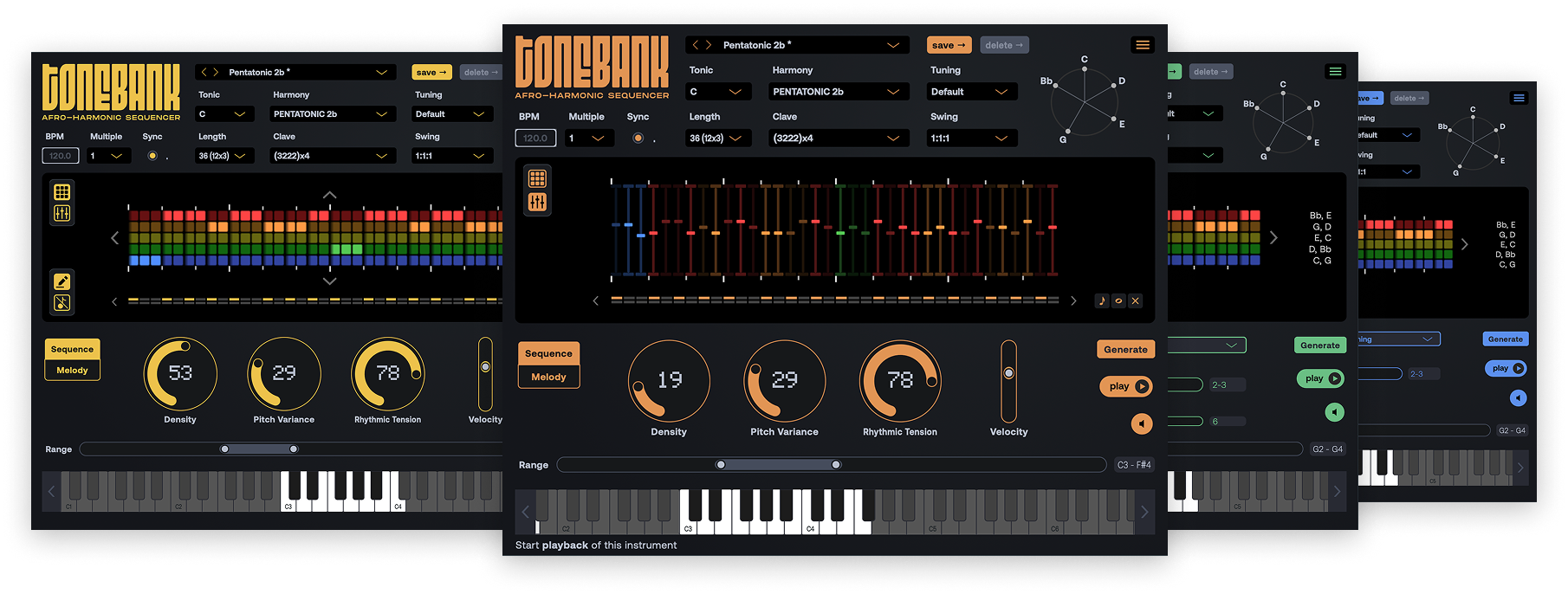Click the crossed-out note icon in yellow window
The width and height of the screenshot is (1568, 594).
pyautogui.click(x=62, y=303)
